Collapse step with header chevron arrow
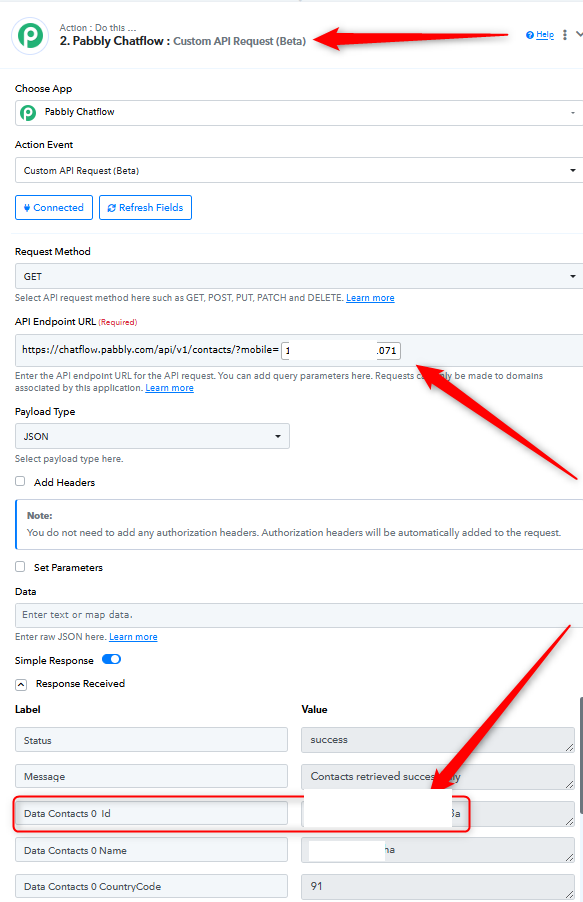Viewport: 583px width, 902px height. tap(578, 35)
